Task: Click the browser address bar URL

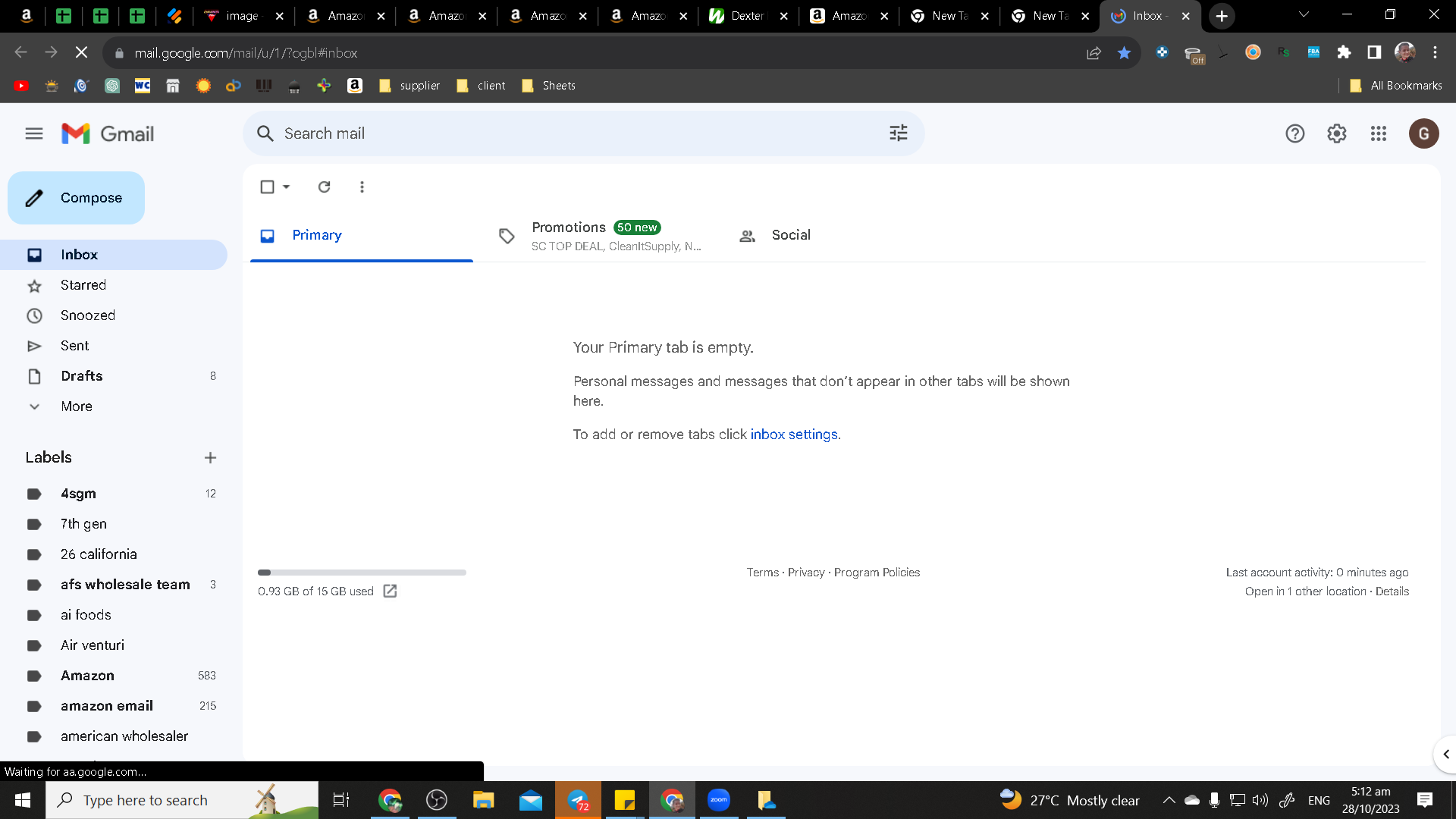Action: click(246, 53)
